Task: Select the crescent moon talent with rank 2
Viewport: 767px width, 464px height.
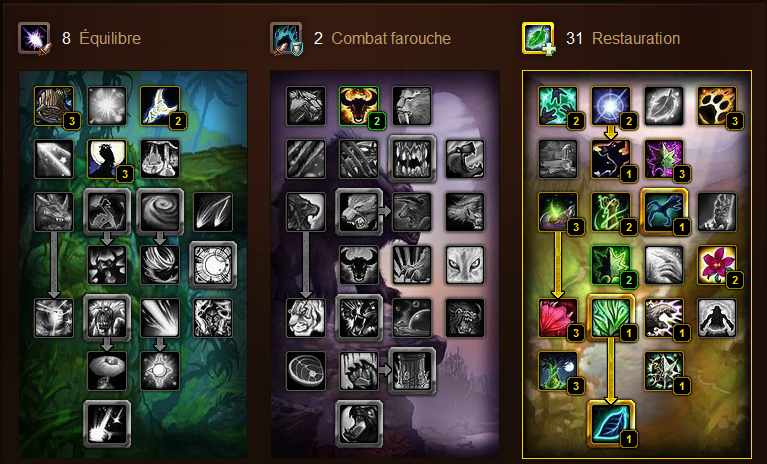Action: (160, 106)
